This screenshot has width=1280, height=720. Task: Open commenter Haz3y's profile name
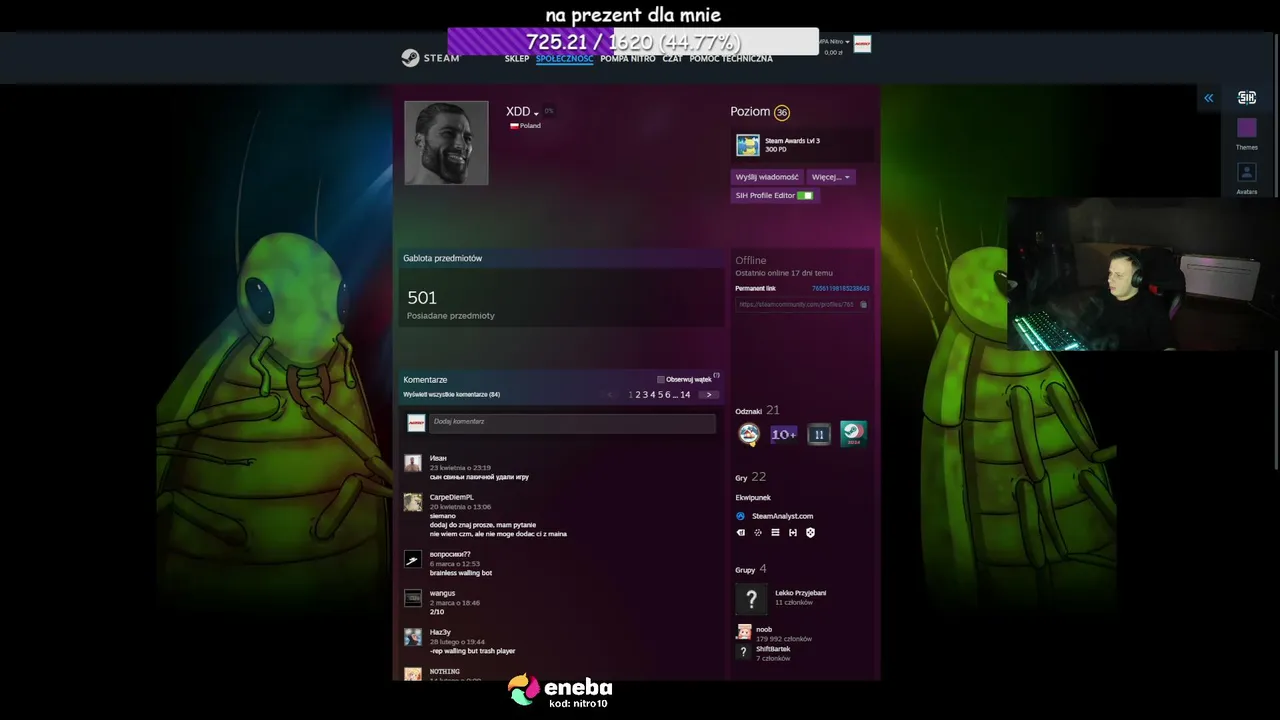[x=440, y=632]
